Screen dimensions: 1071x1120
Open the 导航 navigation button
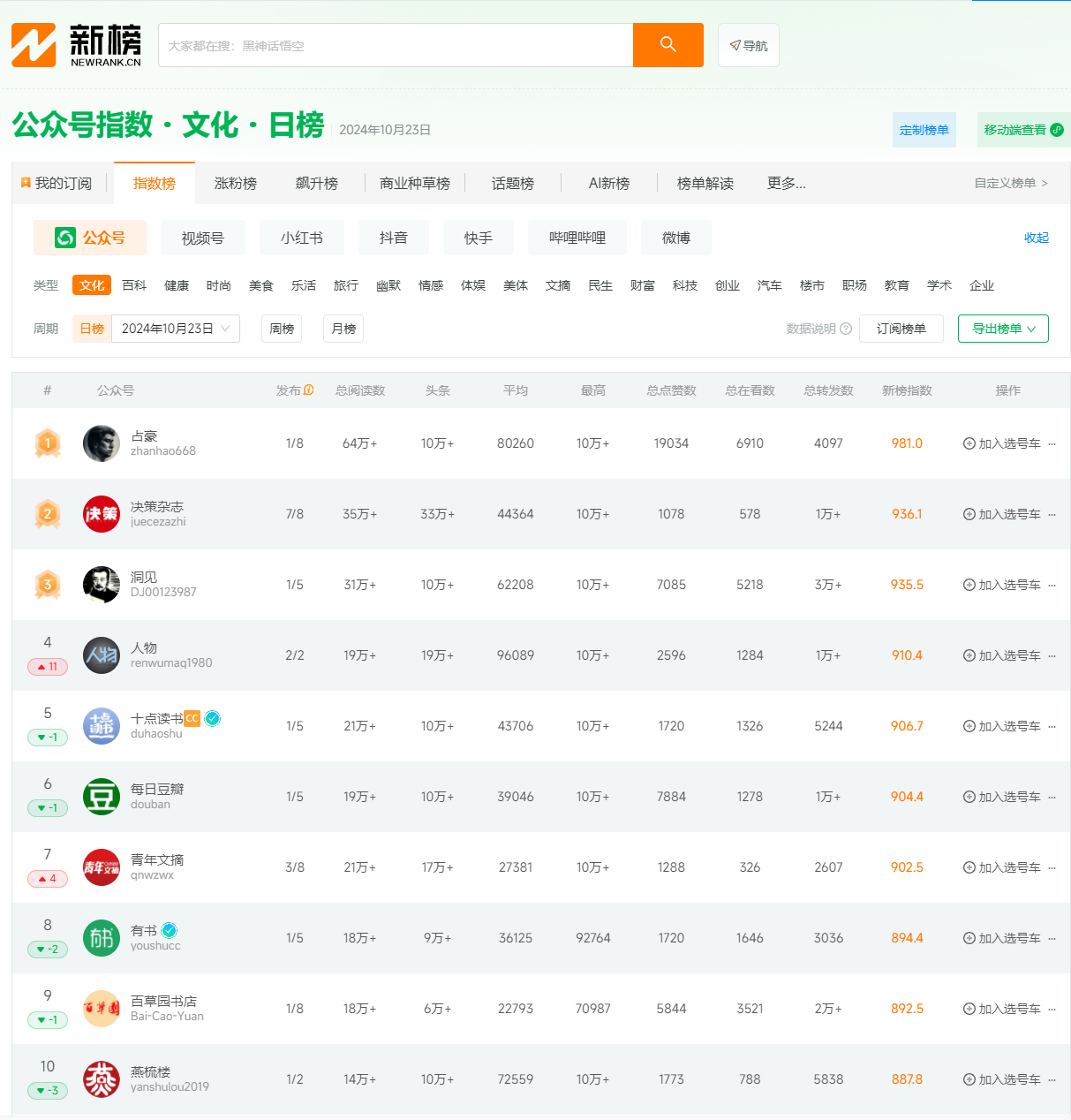click(x=749, y=45)
